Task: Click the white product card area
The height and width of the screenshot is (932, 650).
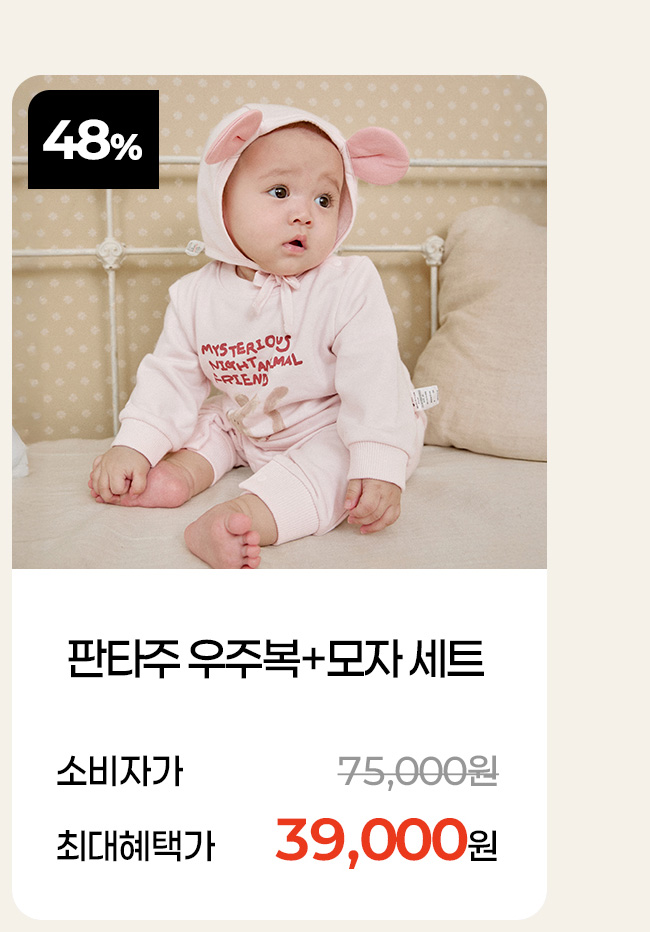Action: click(279, 743)
